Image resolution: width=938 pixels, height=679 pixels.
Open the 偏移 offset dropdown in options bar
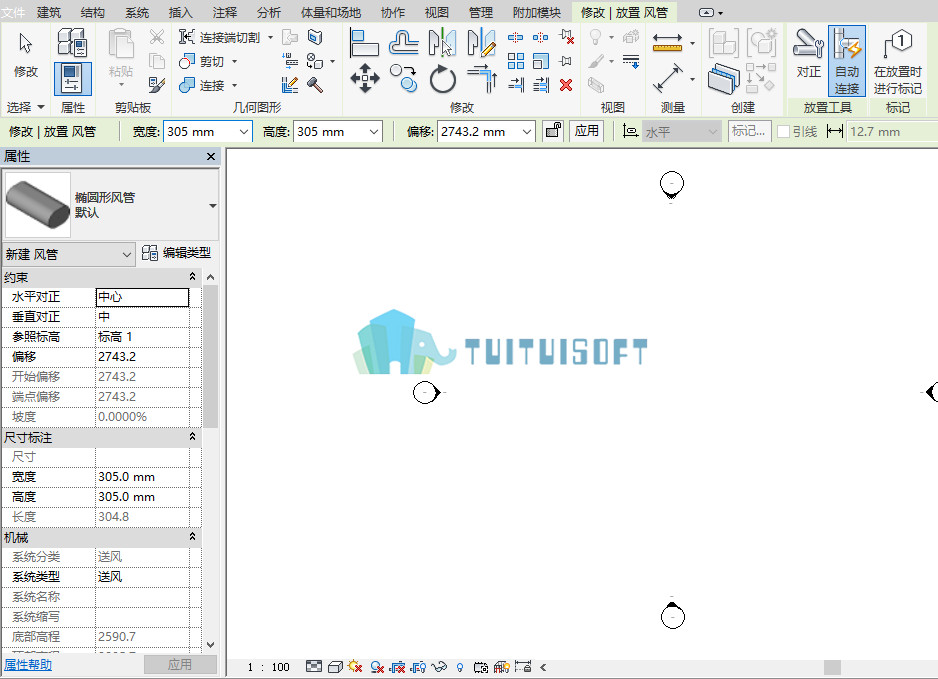pos(526,132)
